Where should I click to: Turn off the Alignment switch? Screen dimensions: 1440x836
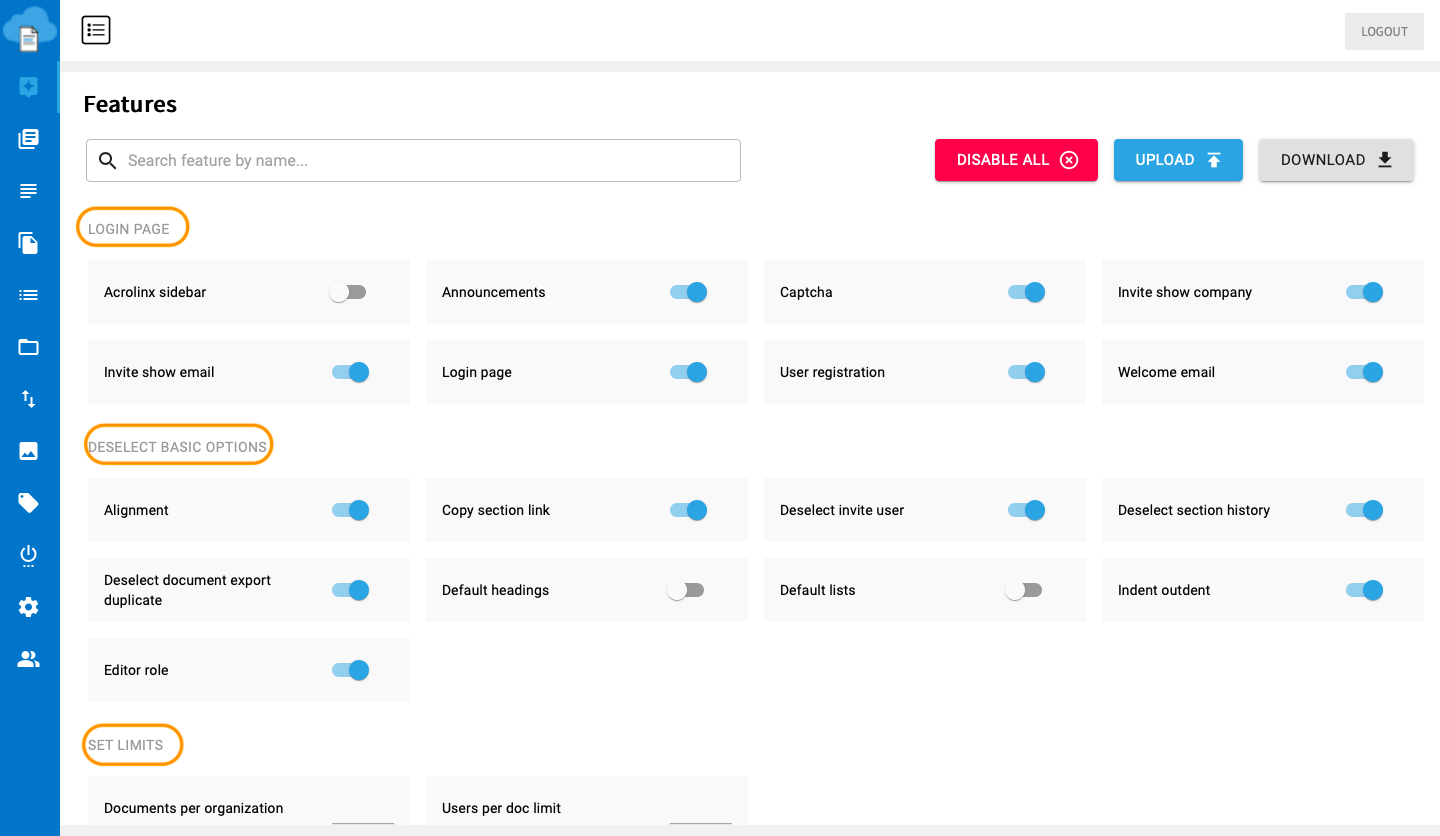[350, 510]
